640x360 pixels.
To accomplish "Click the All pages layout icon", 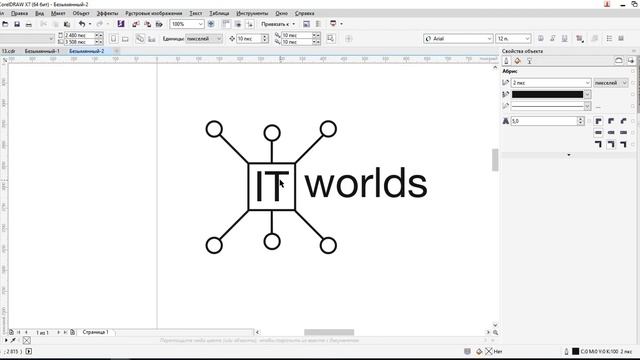I will pos(140,39).
